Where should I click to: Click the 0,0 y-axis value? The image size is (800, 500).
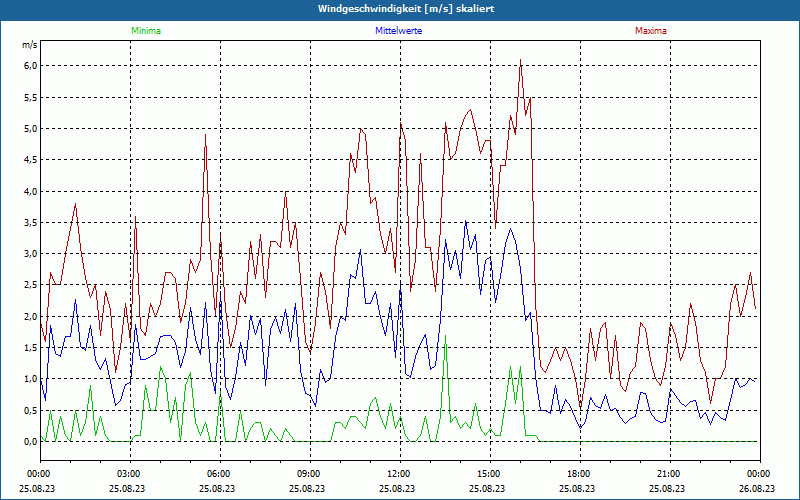pos(31,442)
